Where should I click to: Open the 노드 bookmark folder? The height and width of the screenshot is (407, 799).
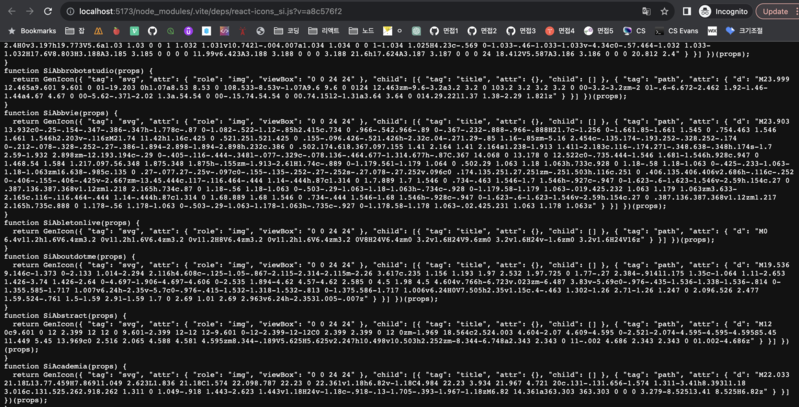[361, 31]
